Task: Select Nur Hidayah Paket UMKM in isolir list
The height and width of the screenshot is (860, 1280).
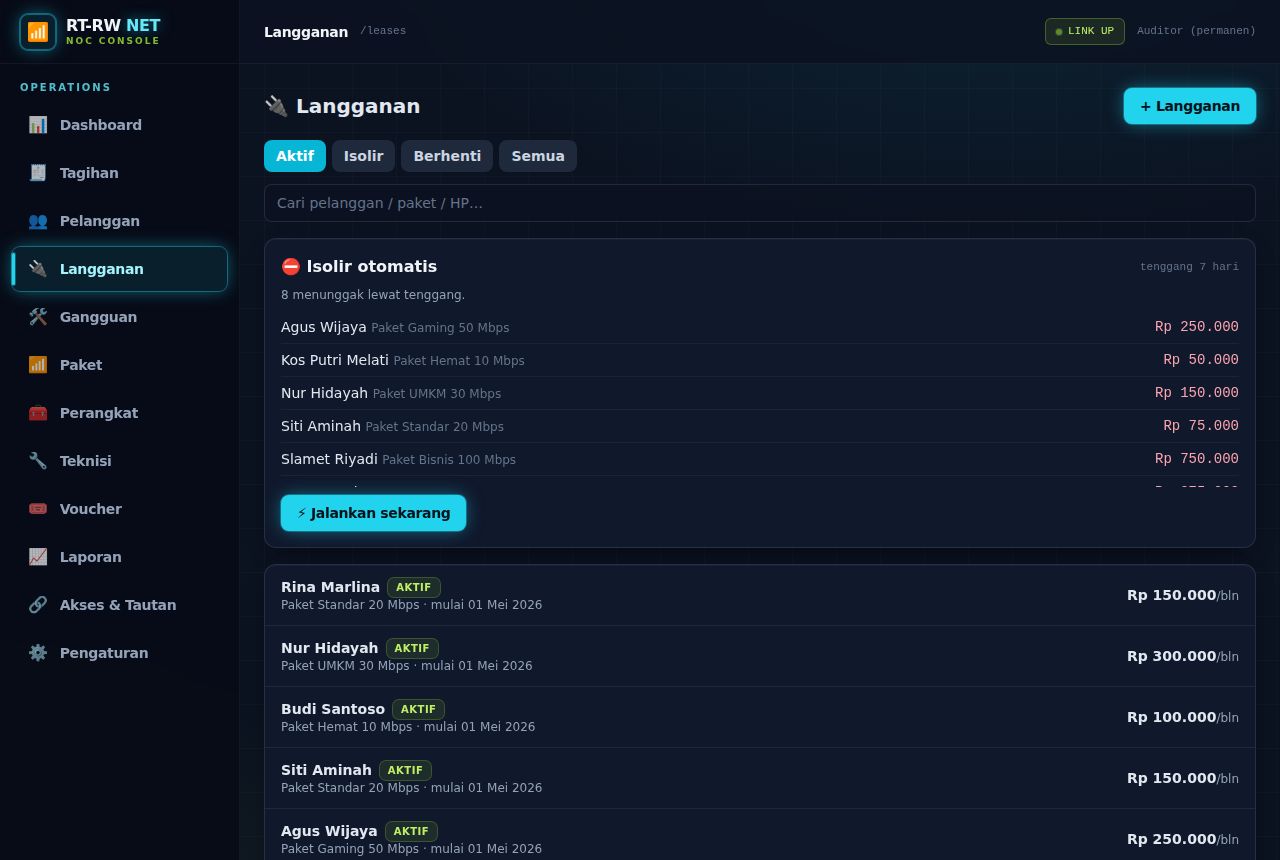Action: tap(760, 393)
